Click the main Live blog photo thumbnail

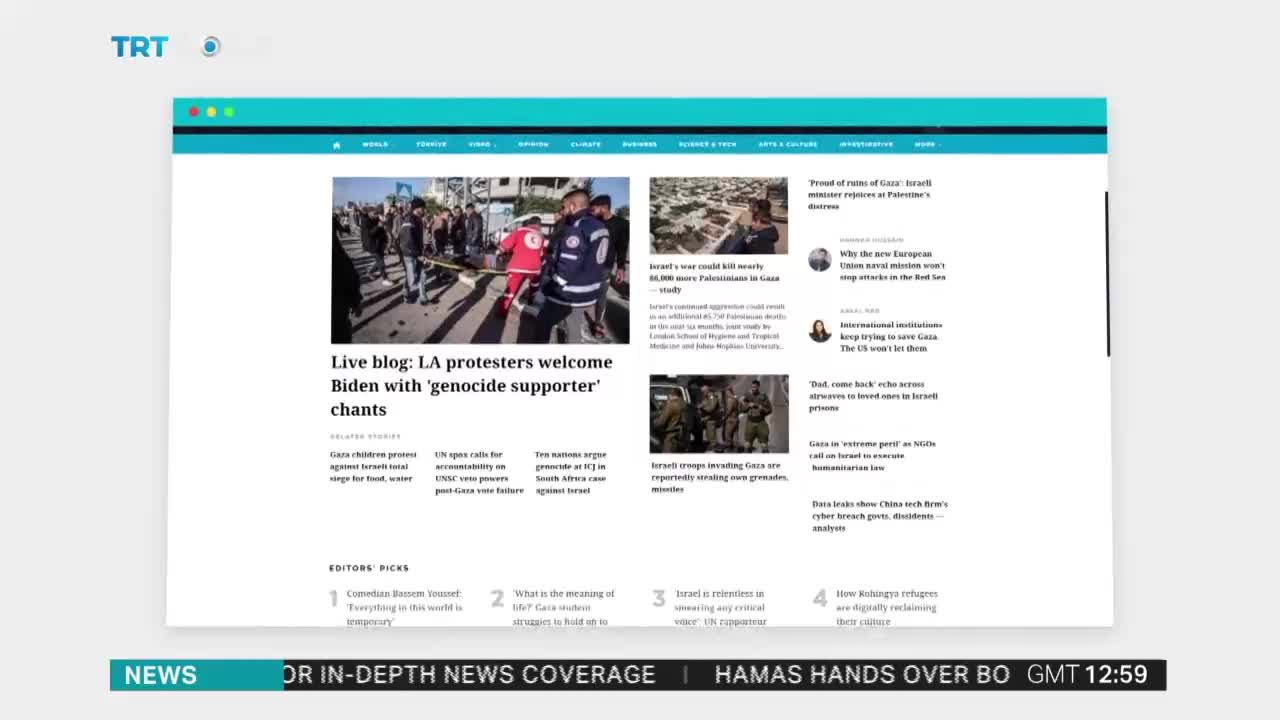point(480,260)
